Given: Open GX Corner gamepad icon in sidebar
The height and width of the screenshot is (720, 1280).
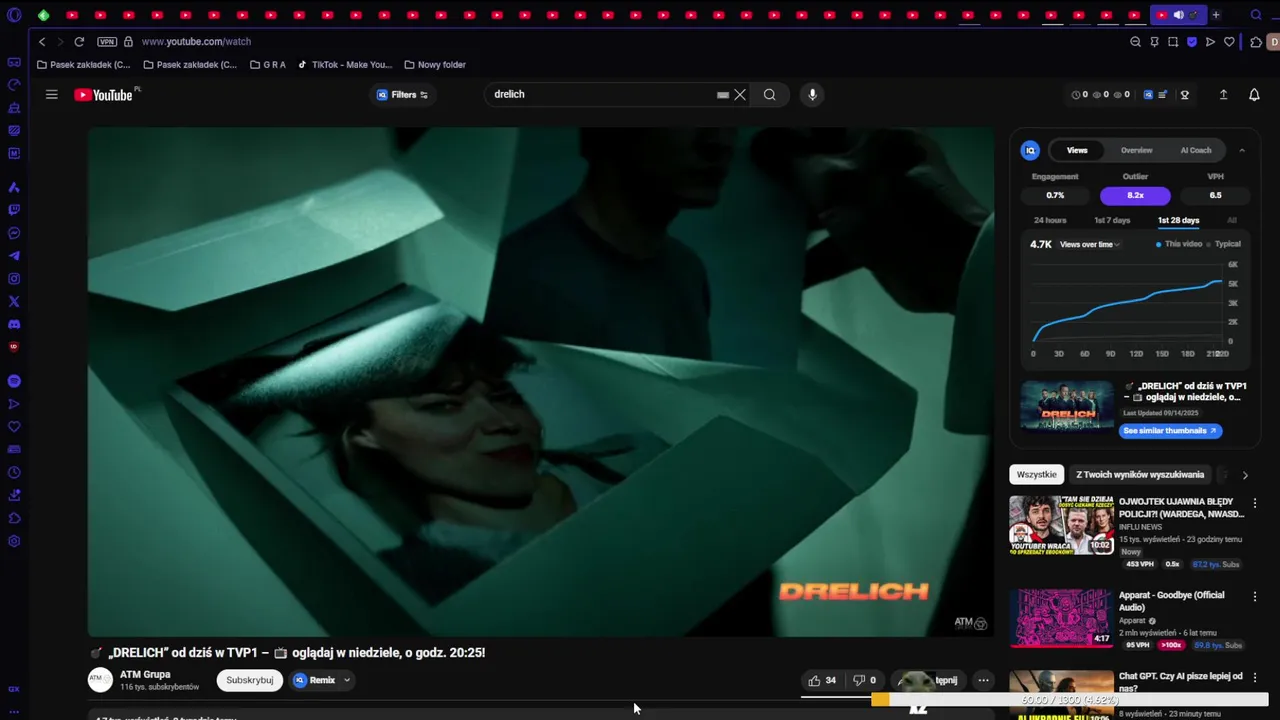Looking at the screenshot, I should tap(14, 61).
